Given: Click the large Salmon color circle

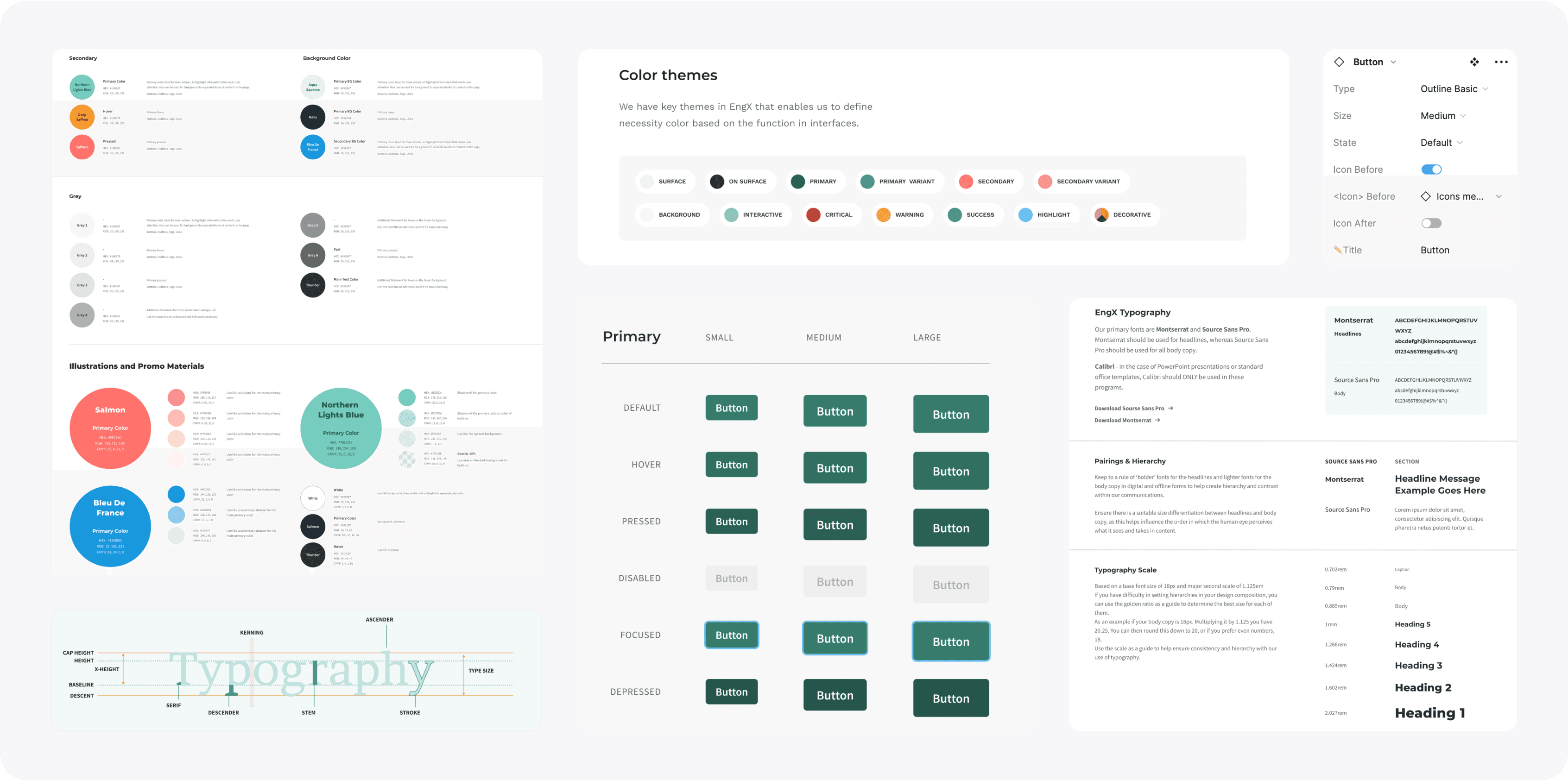Looking at the screenshot, I should [x=110, y=428].
